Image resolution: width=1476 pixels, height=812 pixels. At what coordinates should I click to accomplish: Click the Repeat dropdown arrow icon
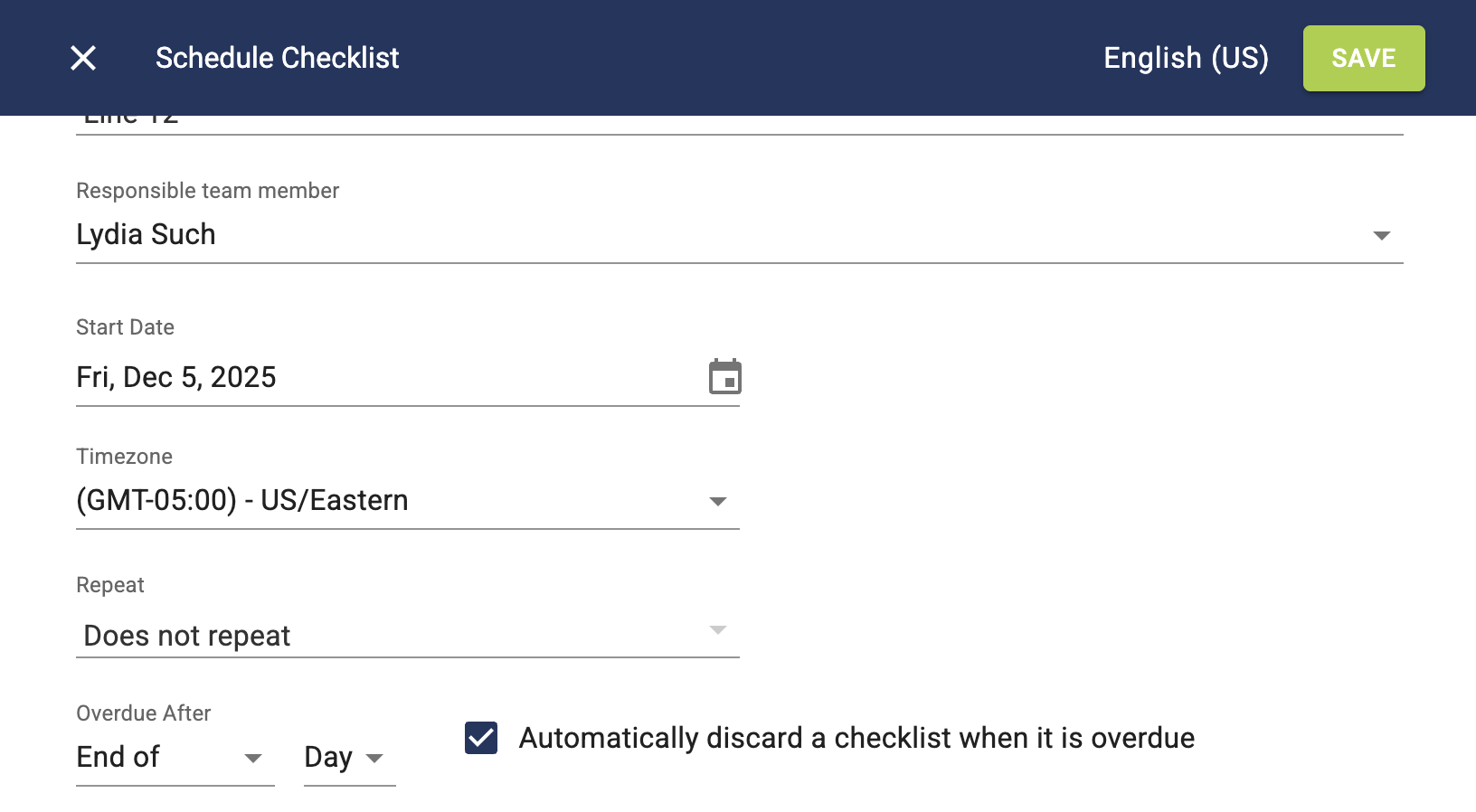[718, 630]
